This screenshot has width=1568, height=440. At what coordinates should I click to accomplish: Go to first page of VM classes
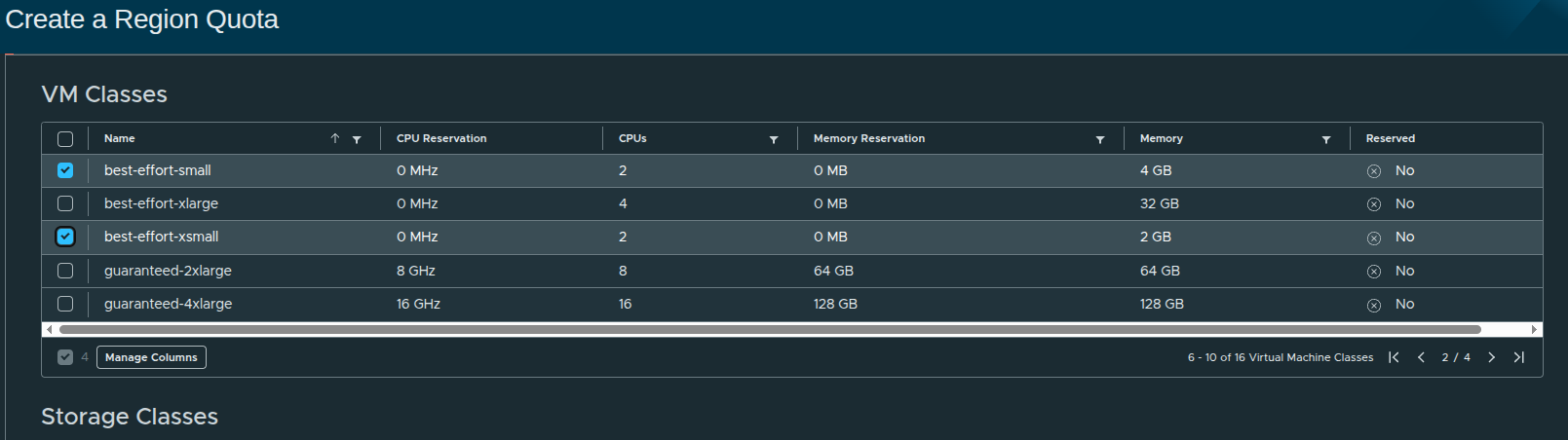[x=1395, y=357]
